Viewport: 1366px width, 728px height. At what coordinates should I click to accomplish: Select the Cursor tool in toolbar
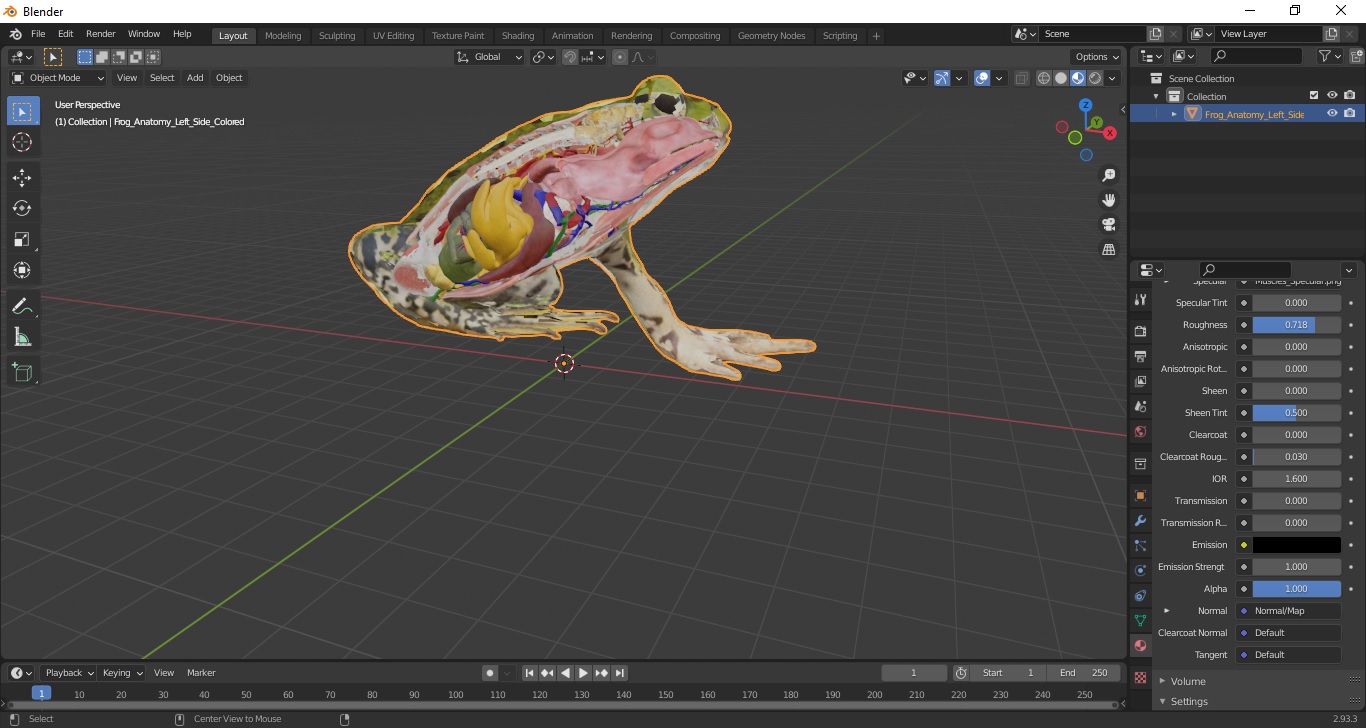[22, 142]
